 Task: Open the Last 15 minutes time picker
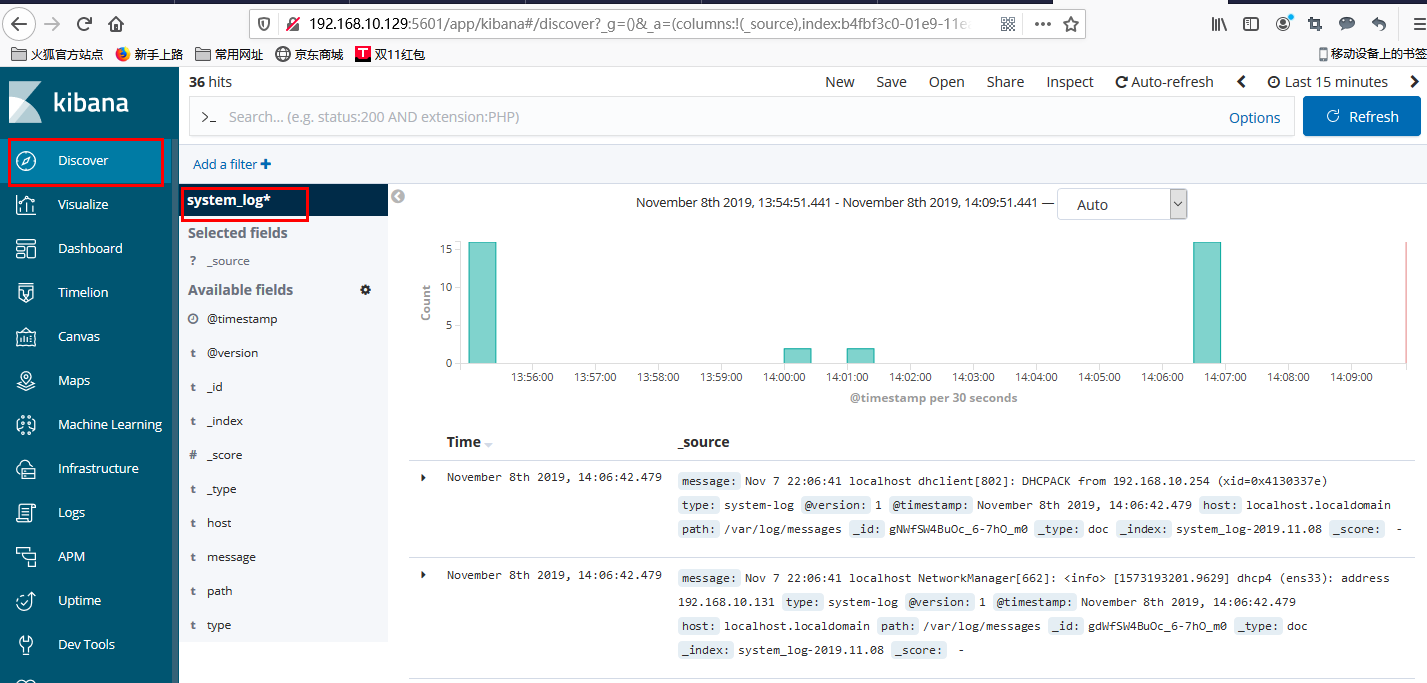(1328, 82)
